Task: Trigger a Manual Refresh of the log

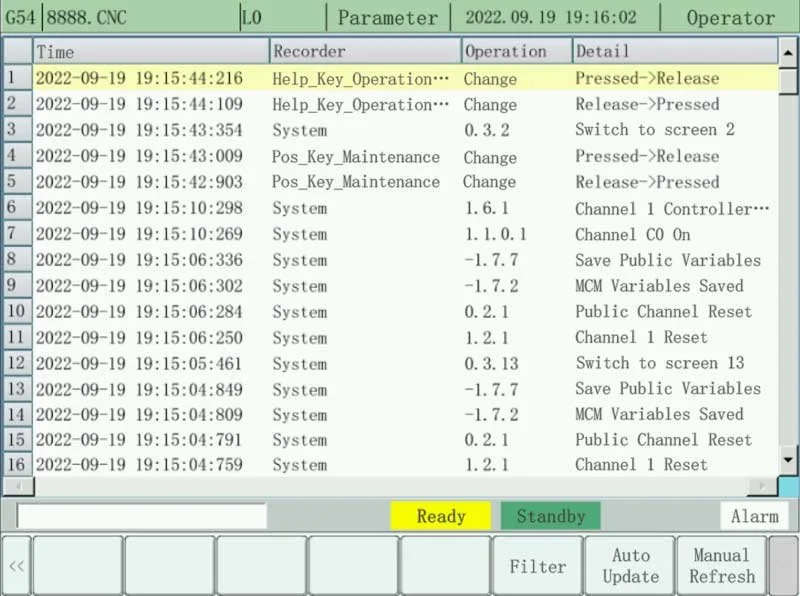Action: (x=722, y=565)
